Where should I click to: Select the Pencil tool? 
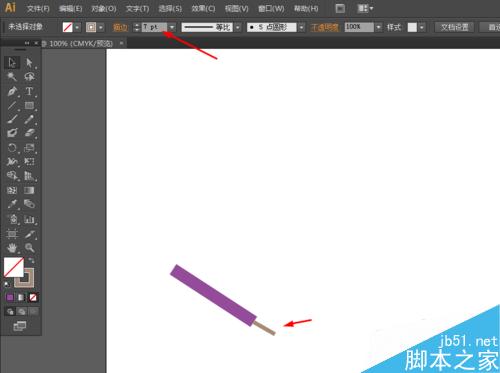29,119
